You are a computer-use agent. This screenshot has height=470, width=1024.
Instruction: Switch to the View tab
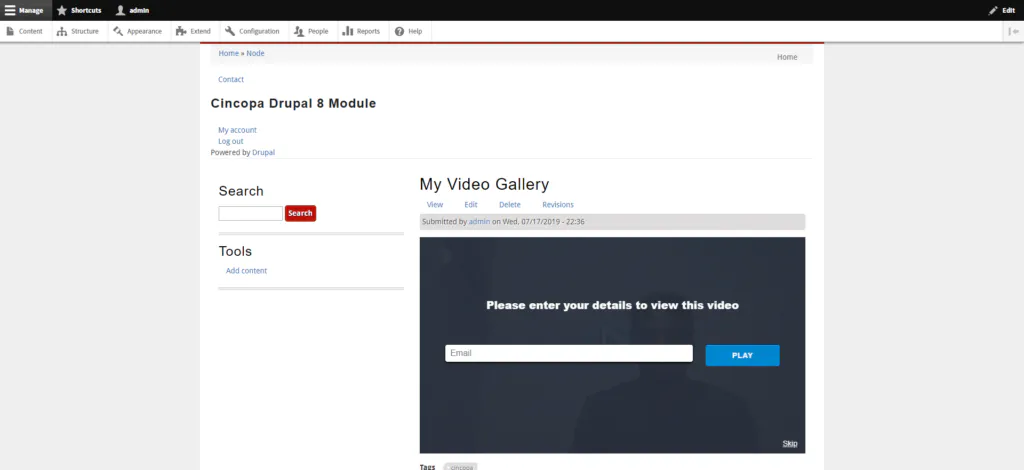pyautogui.click(x=435, y=204)
